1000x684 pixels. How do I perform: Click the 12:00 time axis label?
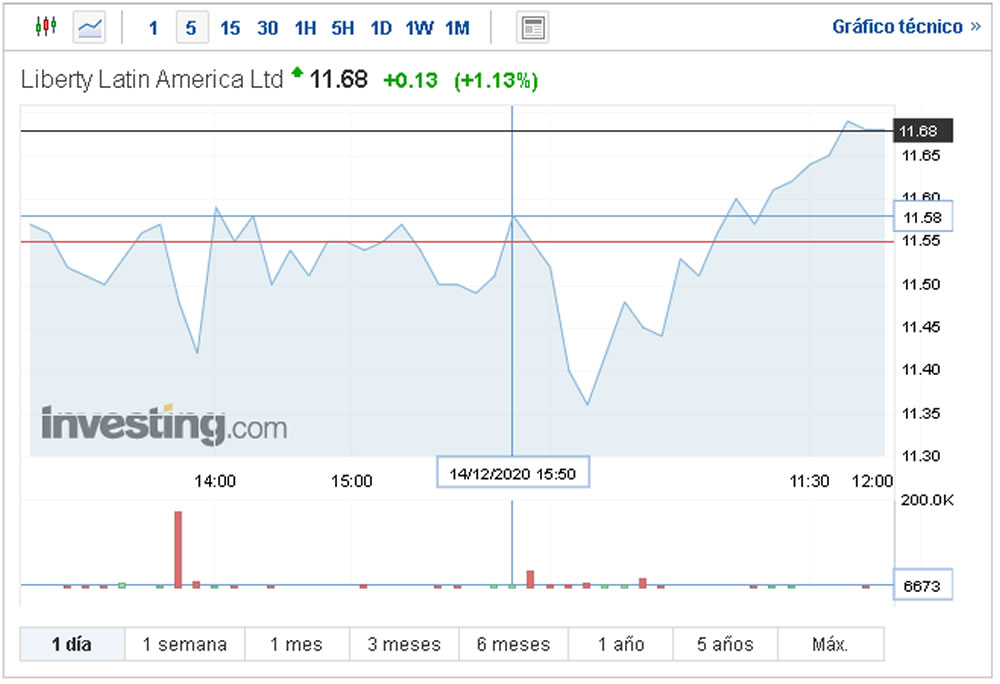[872, 481]
